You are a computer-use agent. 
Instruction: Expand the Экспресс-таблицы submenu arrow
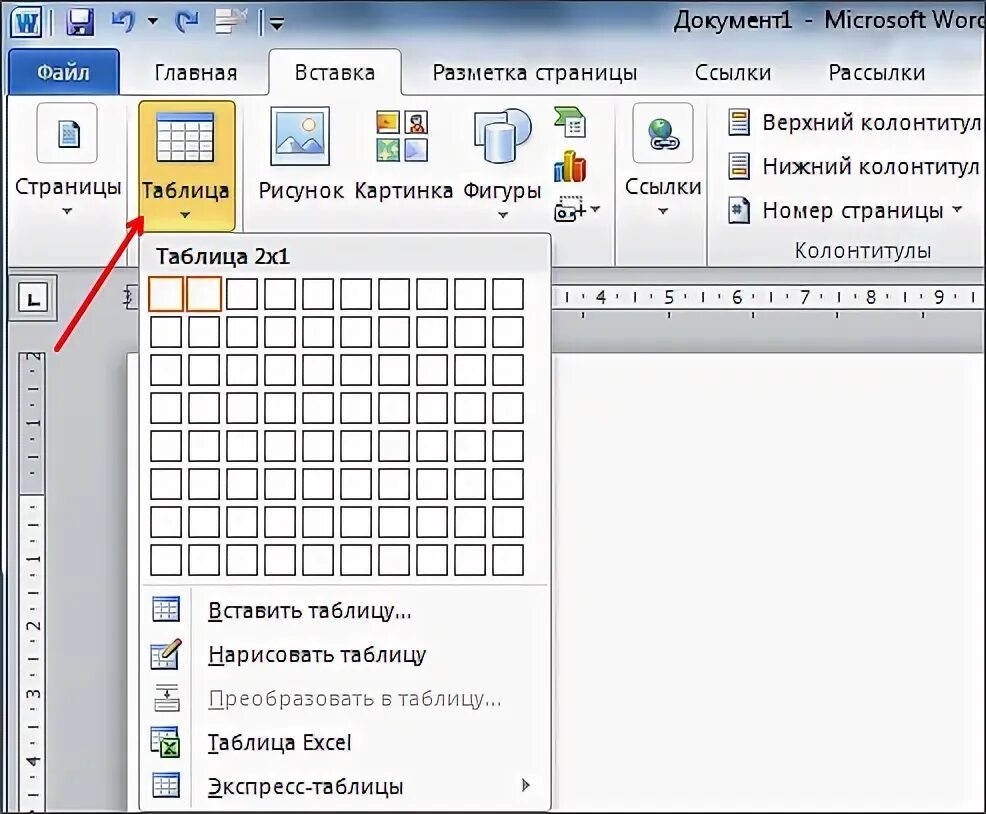tap(526, 785)
